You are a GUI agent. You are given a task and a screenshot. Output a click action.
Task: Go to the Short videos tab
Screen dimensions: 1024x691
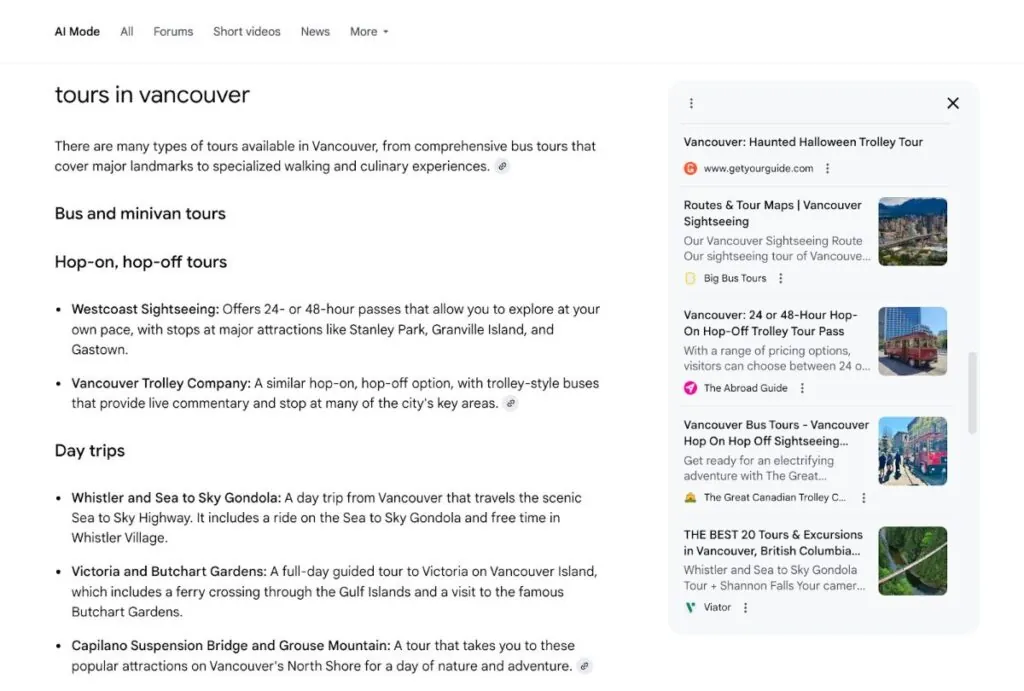pyautogui.click(x=246, y=31)
